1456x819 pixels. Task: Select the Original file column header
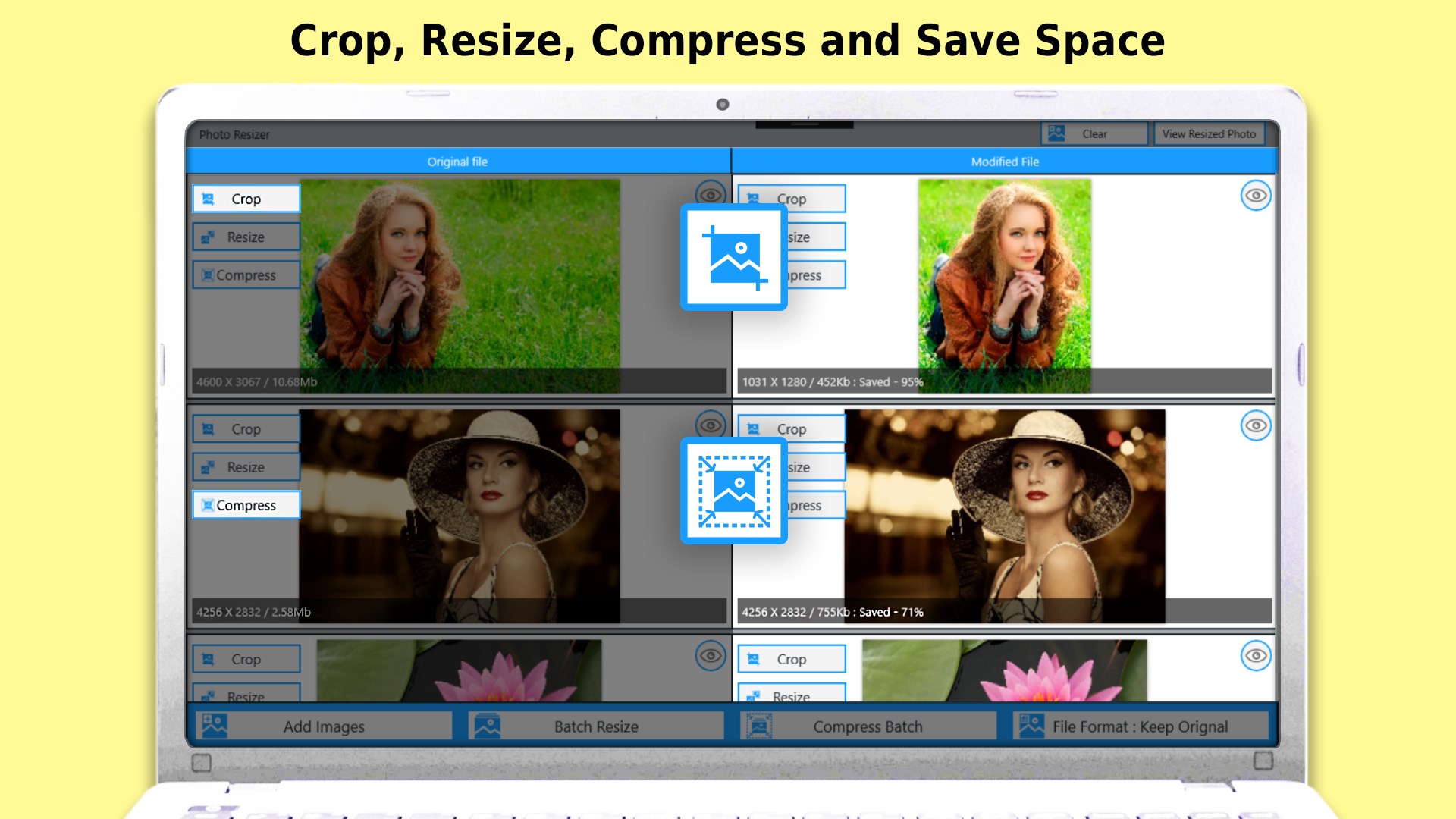pos(457,162)
